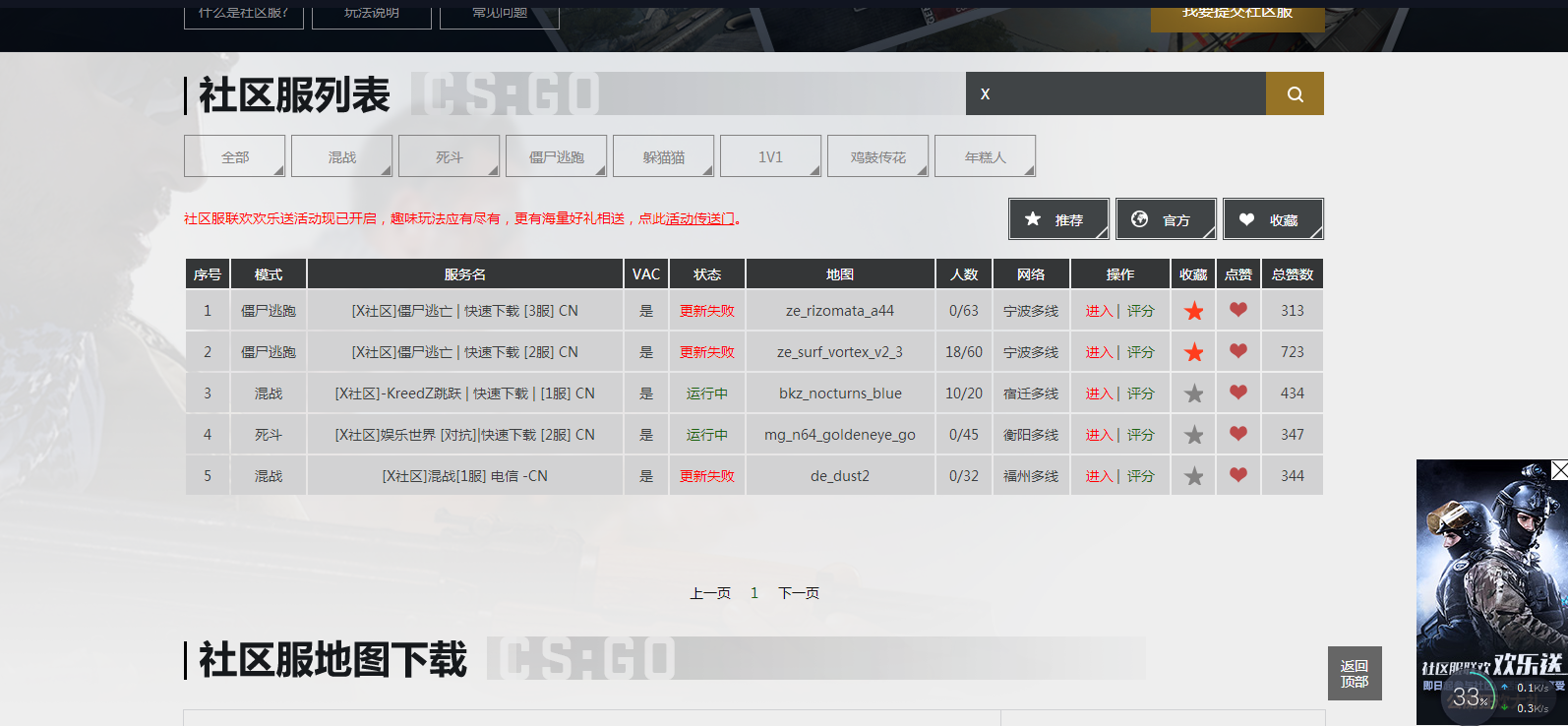
Task: Click the server search input field
Action: tap(1116, 94)
